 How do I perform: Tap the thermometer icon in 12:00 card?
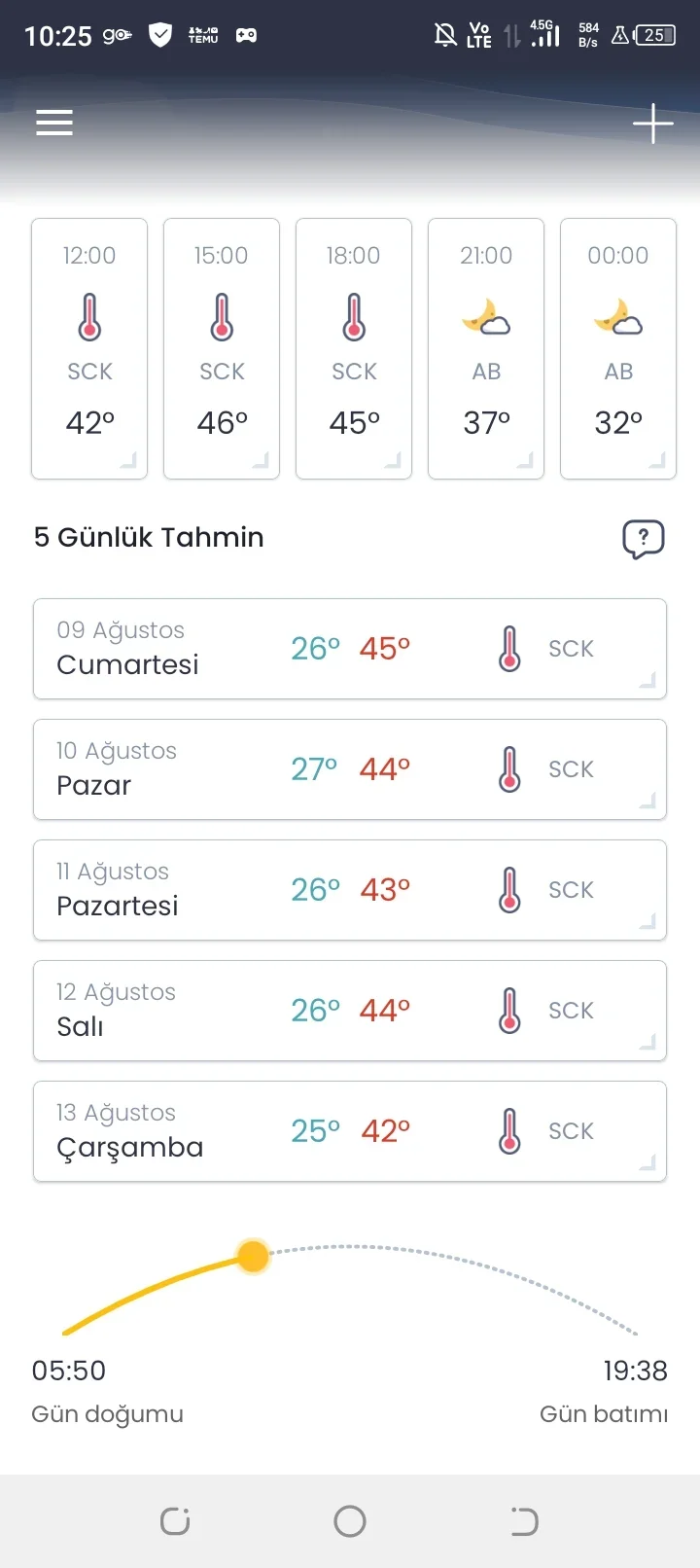tap(89, 317)
